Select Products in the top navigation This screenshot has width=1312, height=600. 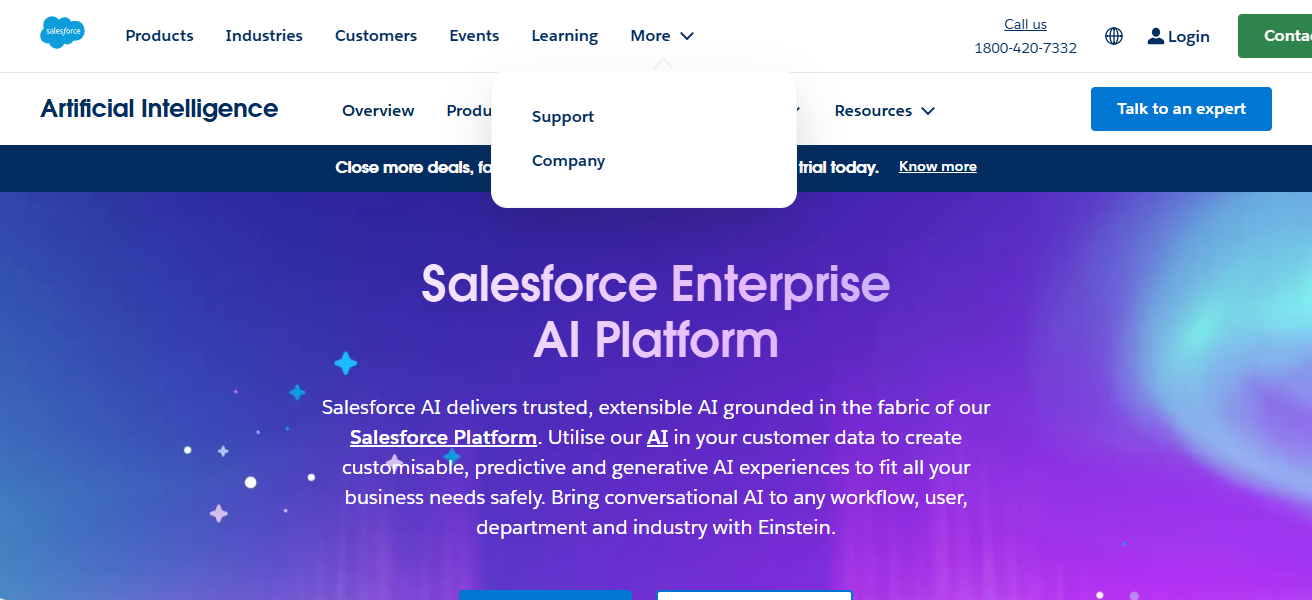(x=159, y=36)
